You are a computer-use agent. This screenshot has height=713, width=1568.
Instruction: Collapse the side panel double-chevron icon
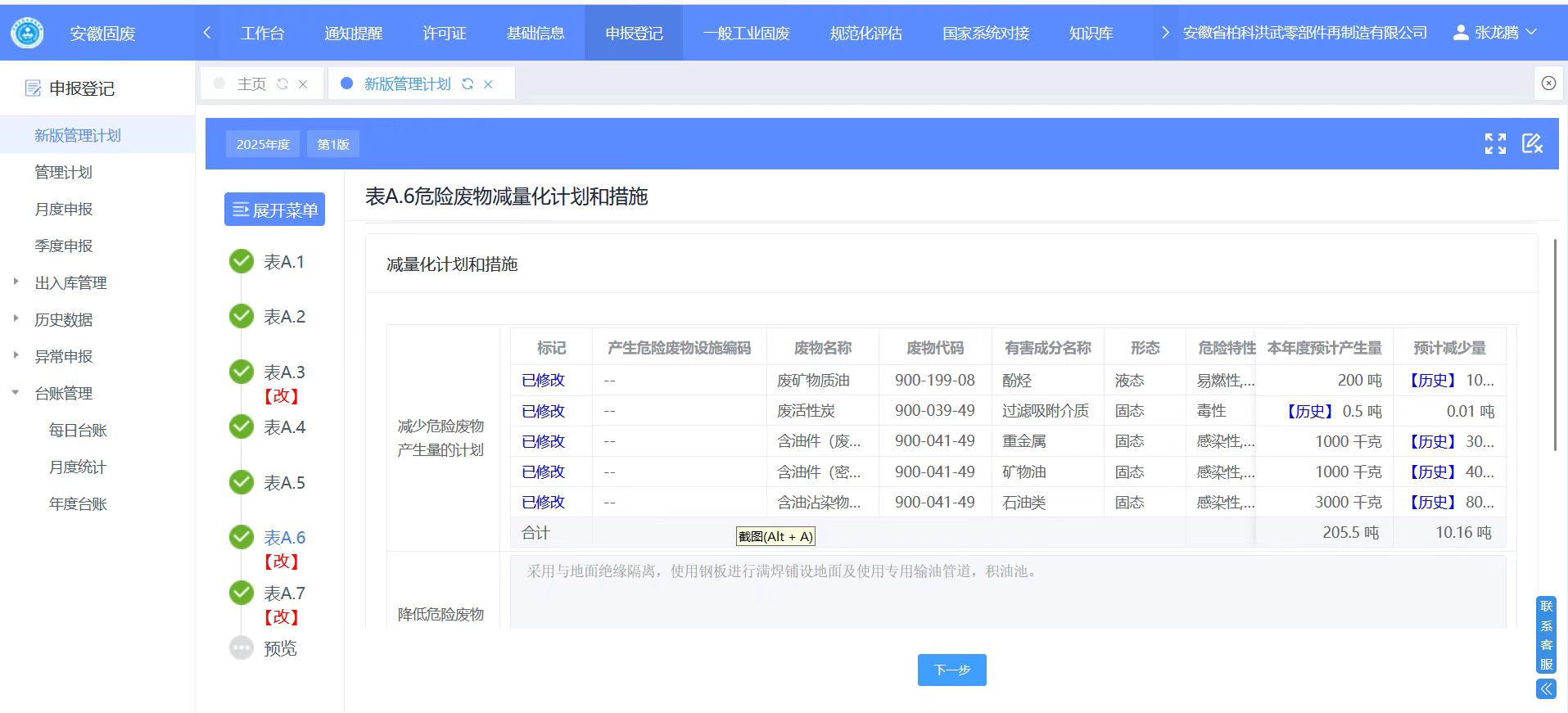point(1546,689)
